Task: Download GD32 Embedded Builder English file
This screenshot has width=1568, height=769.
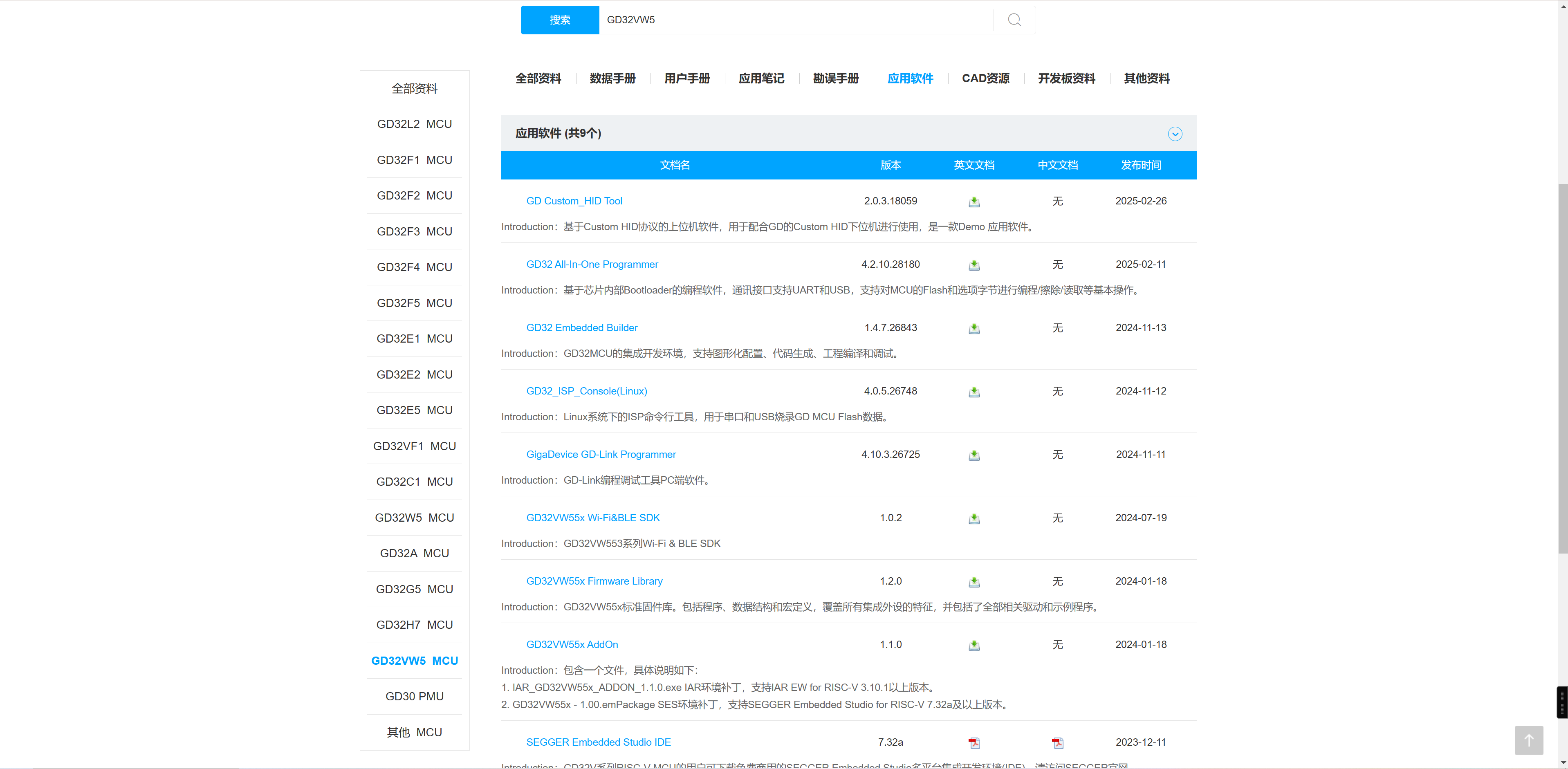Action: click(x=974, y=328)
